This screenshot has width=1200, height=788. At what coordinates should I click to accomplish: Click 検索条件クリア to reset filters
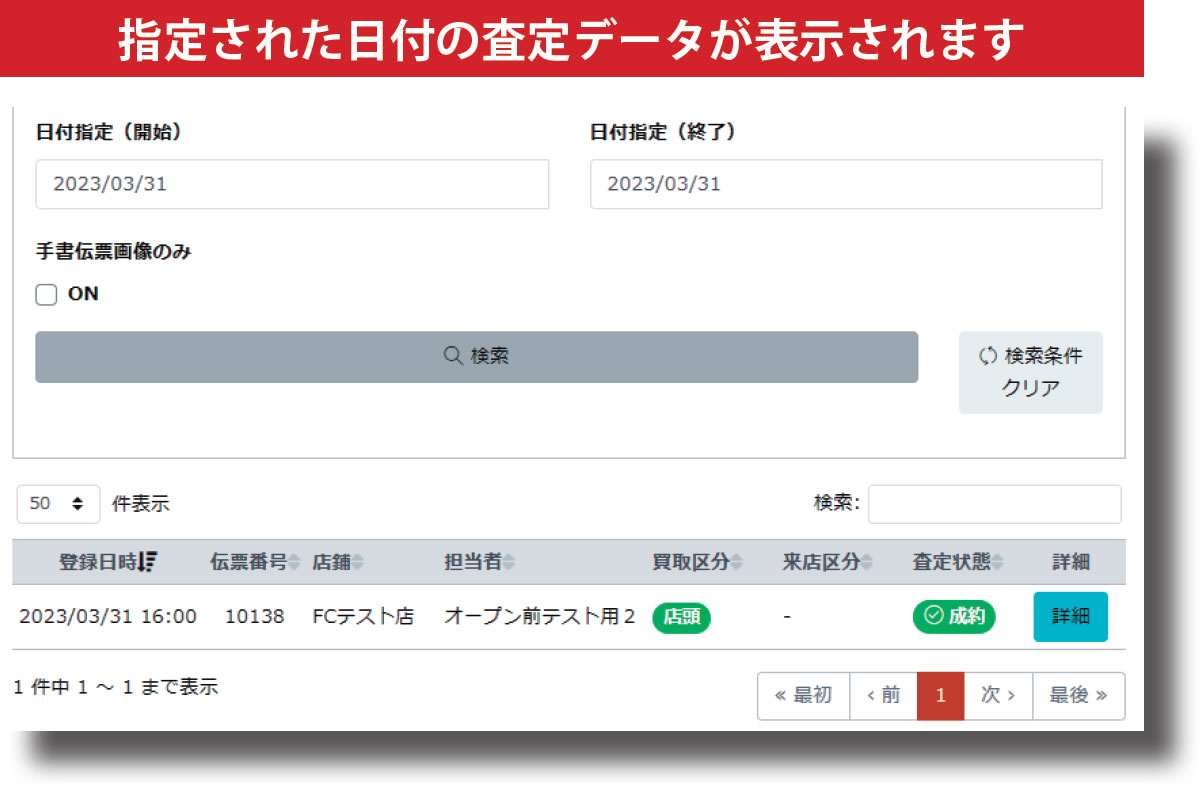pyautogui.click(x=1030, y=372)
